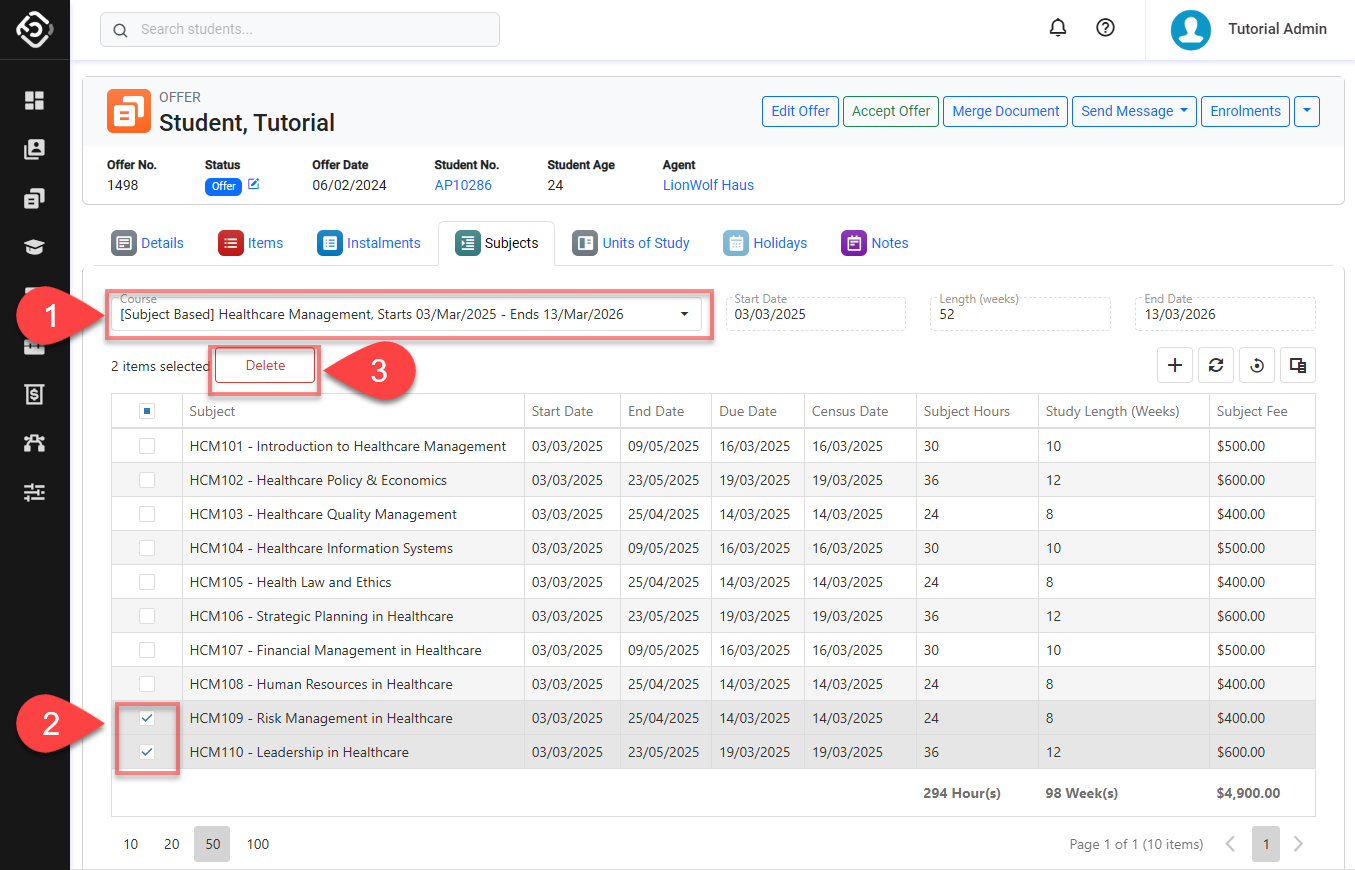Open the LionWolf Haus agent link
The width and height of the screenshot is (1355, 870).
708,185
